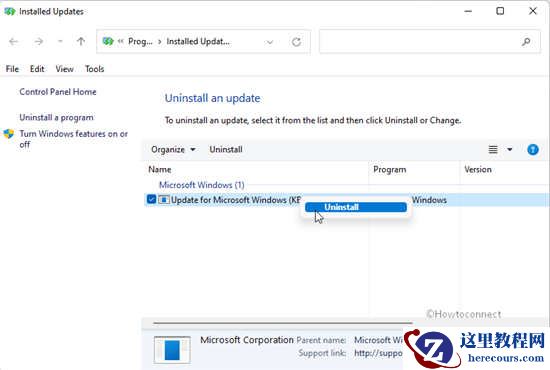Screen dimensions: 550x370
Task: Open Uninstall a program link
Action: [x=56, y=117]
